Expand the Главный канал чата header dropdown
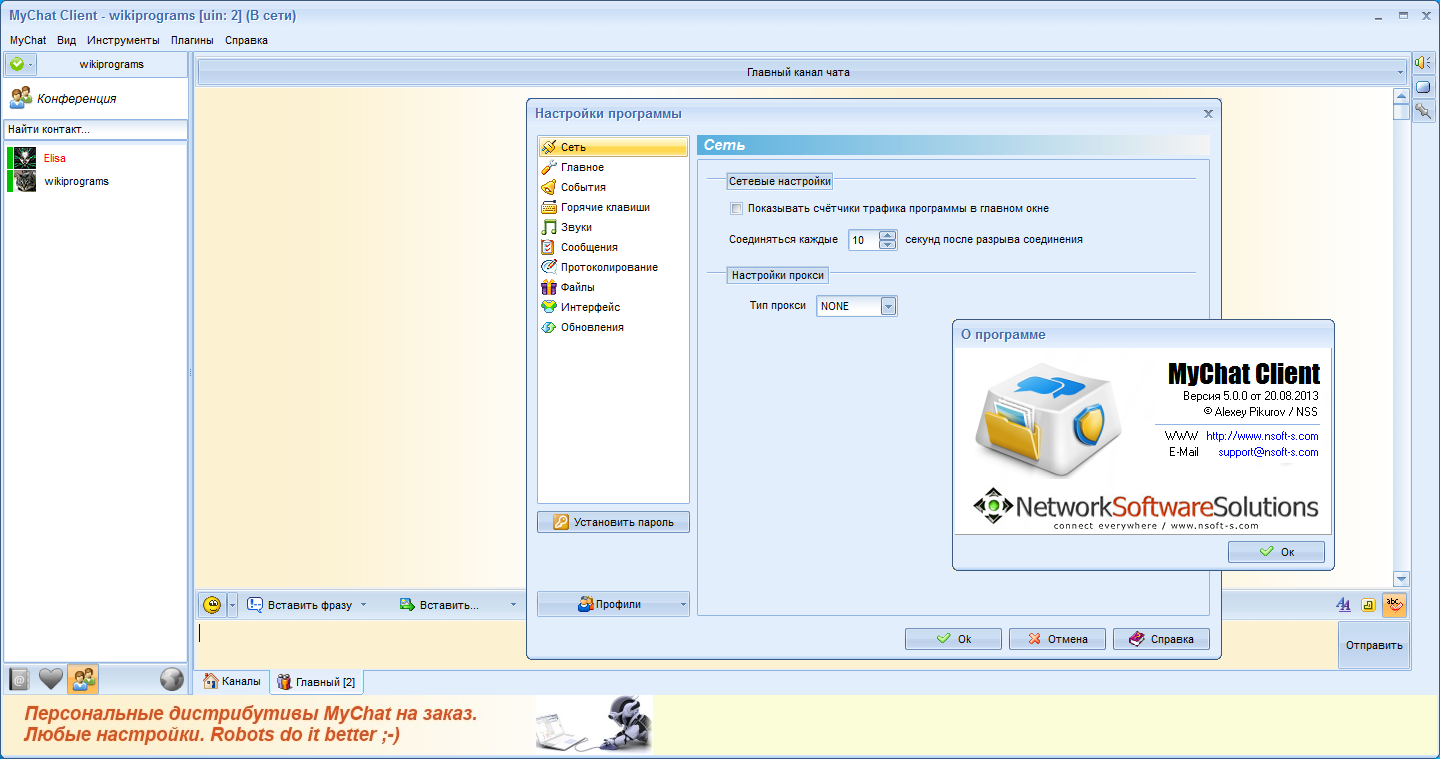 [1400, 72]
